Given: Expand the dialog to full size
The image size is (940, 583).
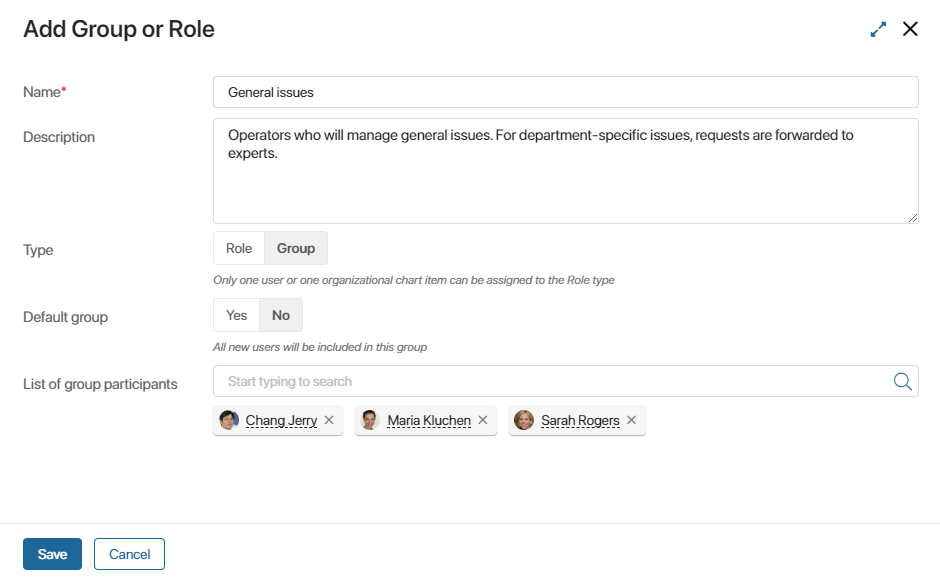Looking at the screenshot, I should (x=878, y=29).
